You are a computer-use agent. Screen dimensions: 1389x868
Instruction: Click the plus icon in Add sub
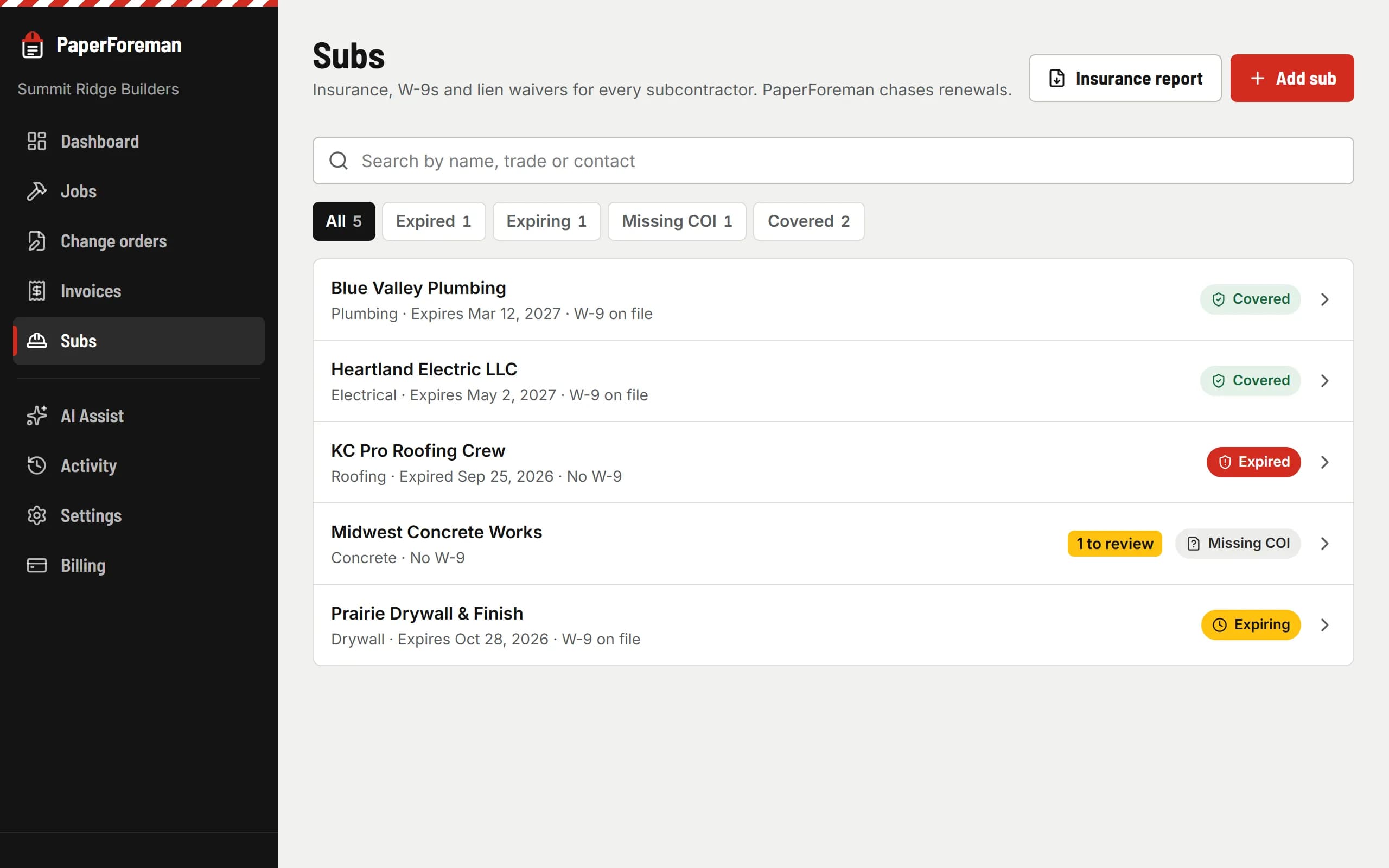click(1257, 78)
